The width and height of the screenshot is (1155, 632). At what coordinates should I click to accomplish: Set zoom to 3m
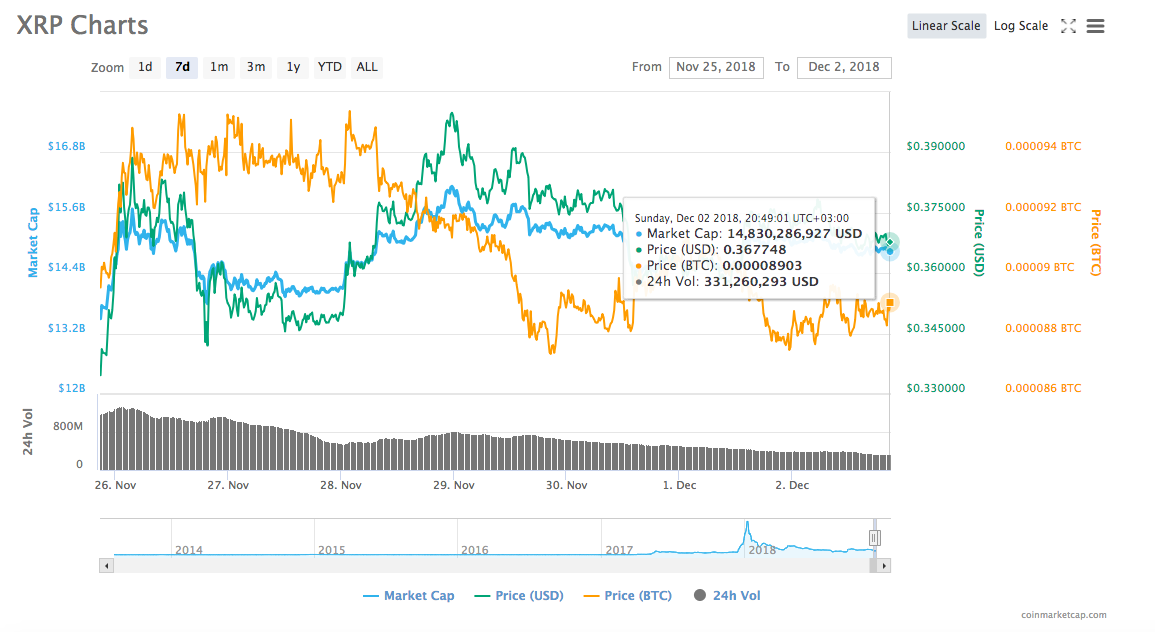(256, 67)
